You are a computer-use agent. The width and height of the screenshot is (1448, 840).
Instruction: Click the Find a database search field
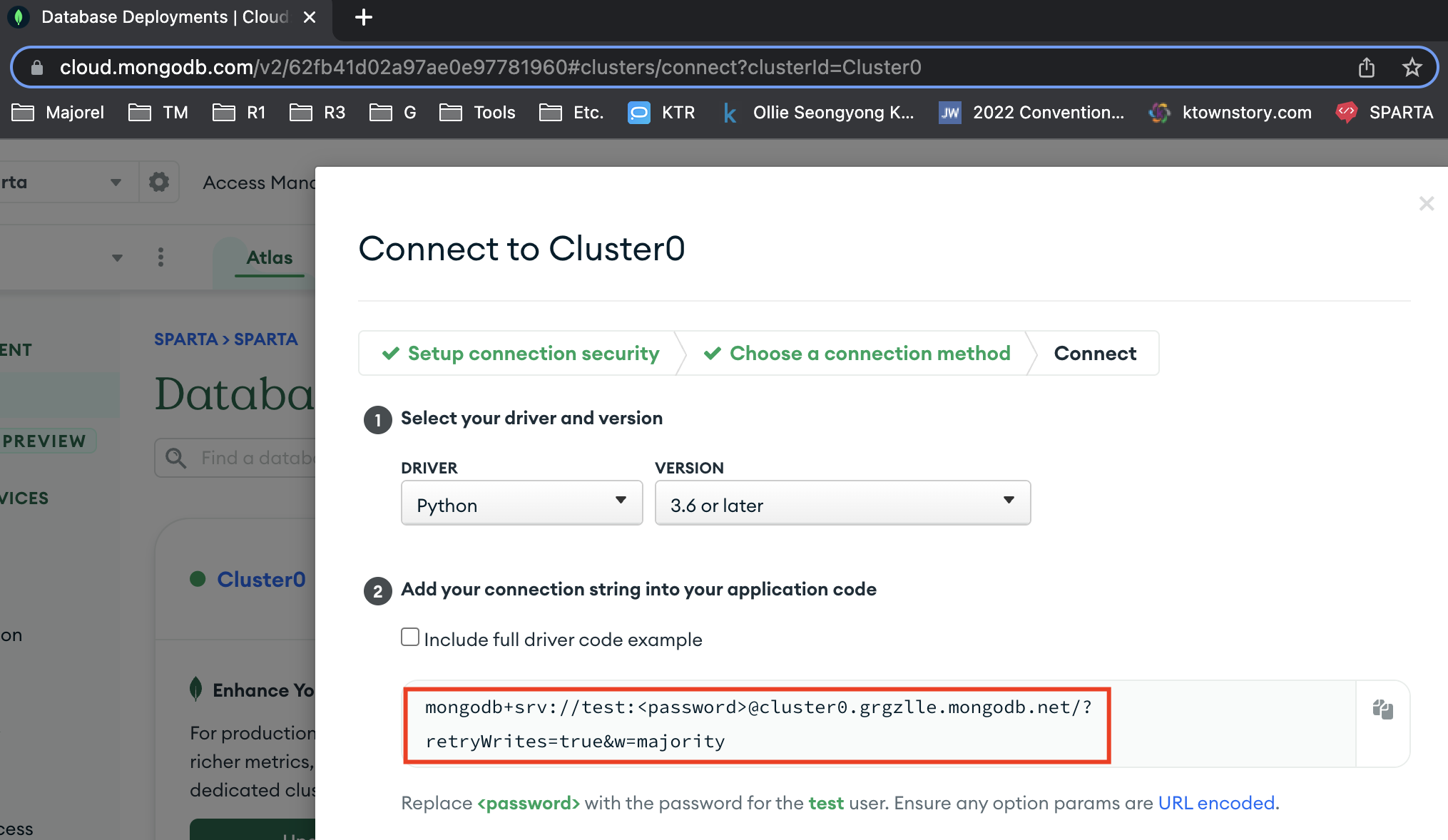point(236,458)
